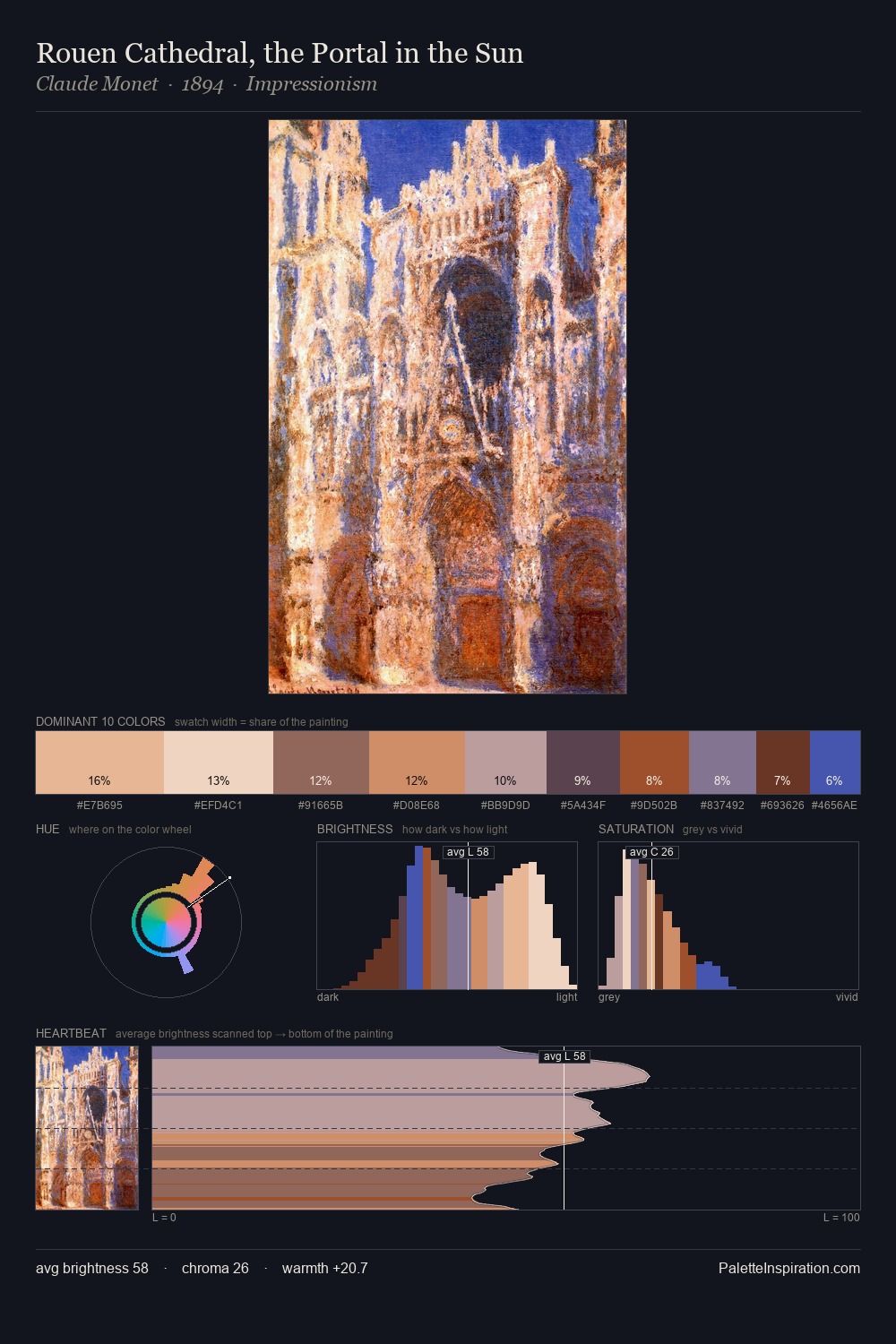Click 'avg brightness 58' in the footer
Image resolution: width=896 pixels, height=1344 pixels.
tap(92, 1268)
